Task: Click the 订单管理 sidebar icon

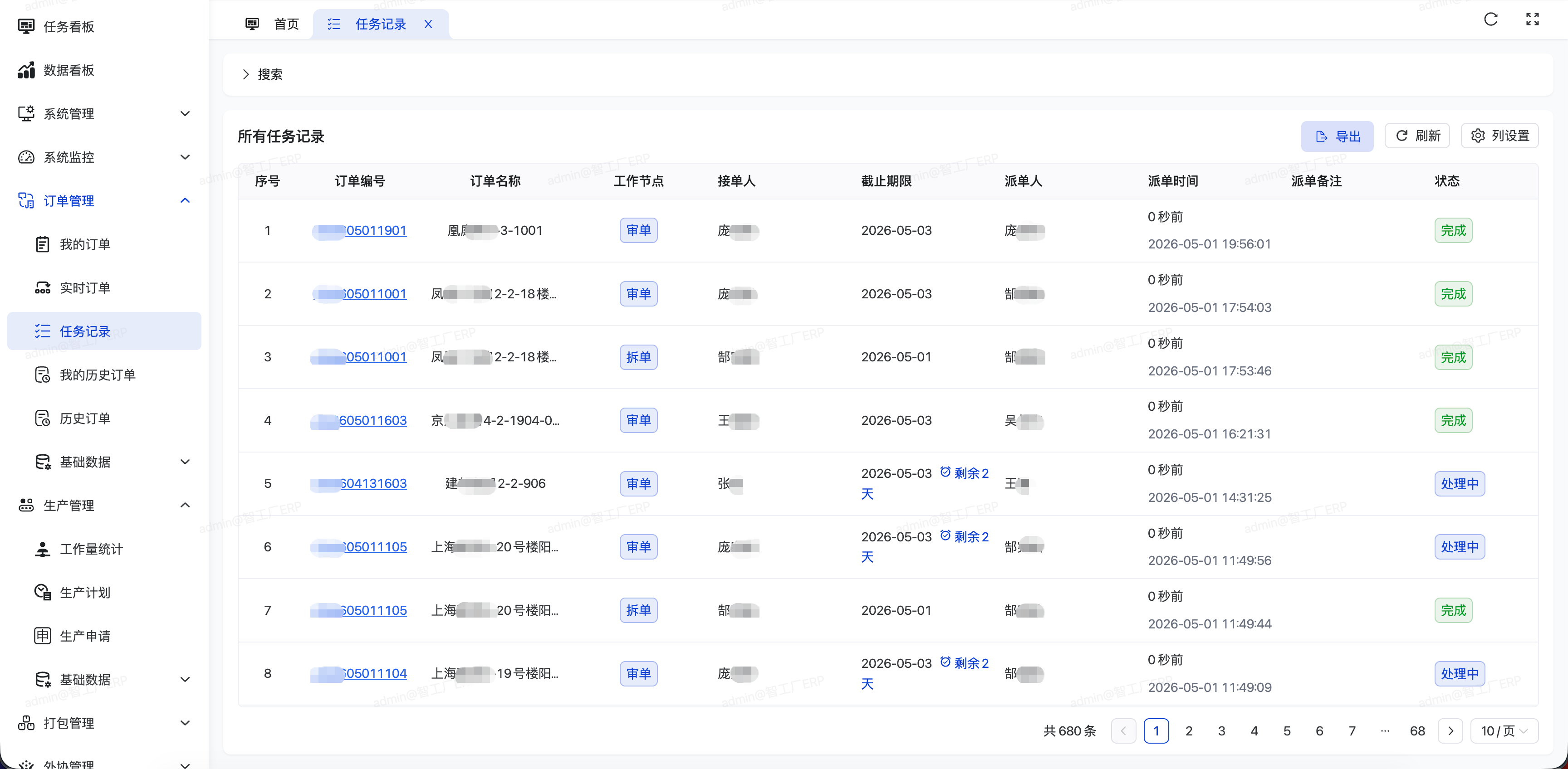Action: [x=26, y=201]
